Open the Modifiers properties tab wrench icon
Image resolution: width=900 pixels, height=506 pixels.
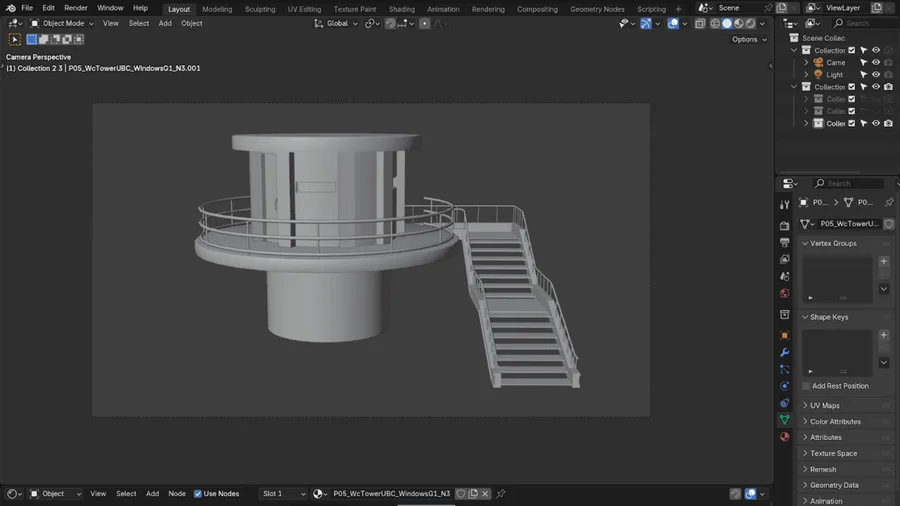[785, 352]
